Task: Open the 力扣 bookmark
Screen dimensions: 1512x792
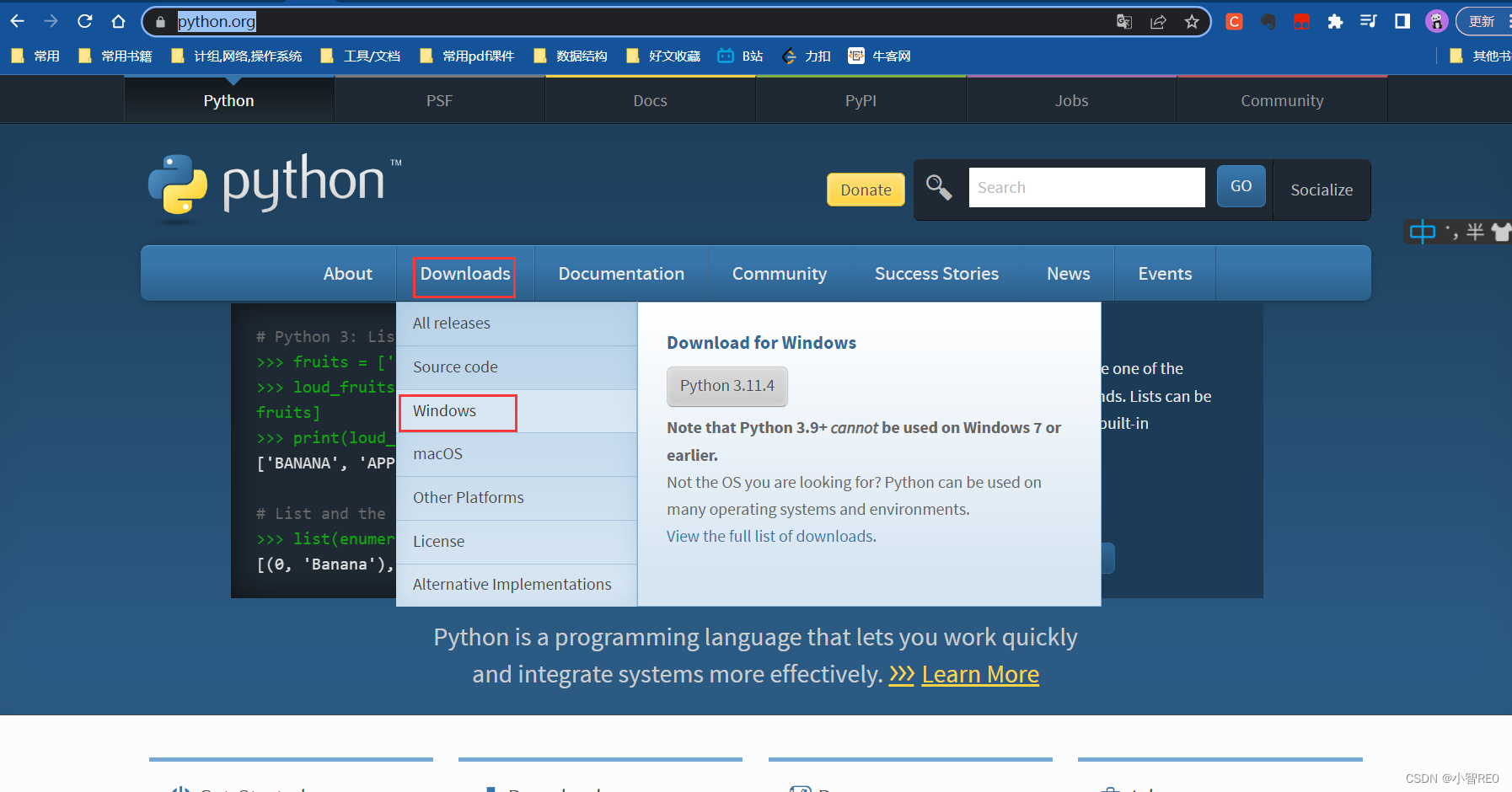Action: tap(807, 56)
